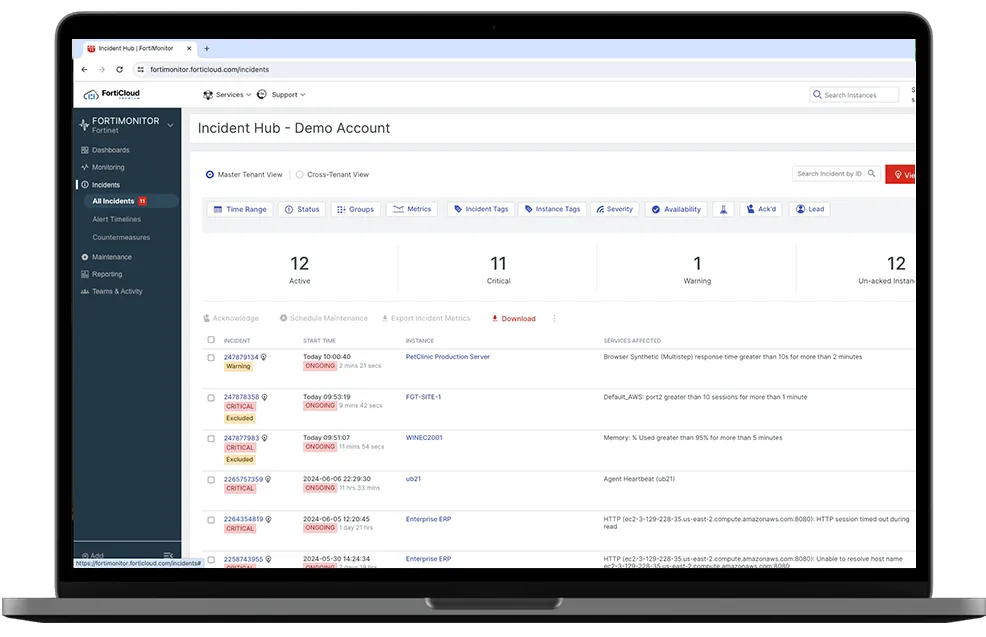Open the Support dropdown menu
Image resolution: width=986 pixels, height=637 pixels.
(282, 95)
